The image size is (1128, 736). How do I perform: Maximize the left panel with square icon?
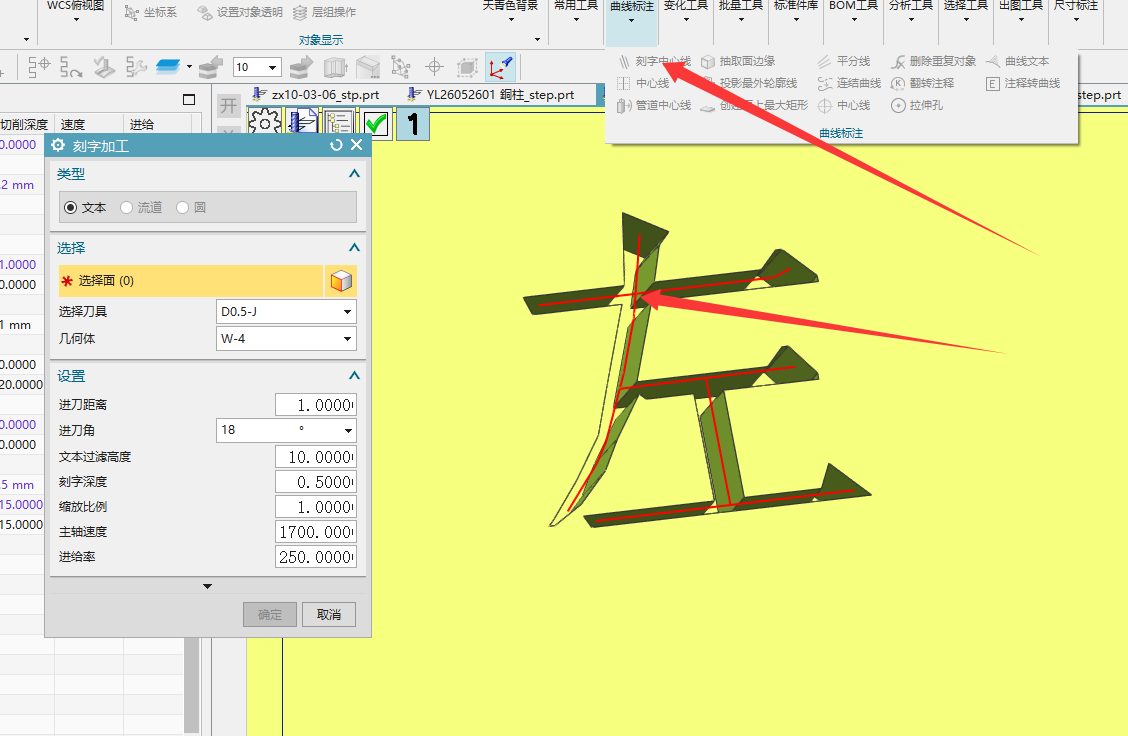[189, 99]
